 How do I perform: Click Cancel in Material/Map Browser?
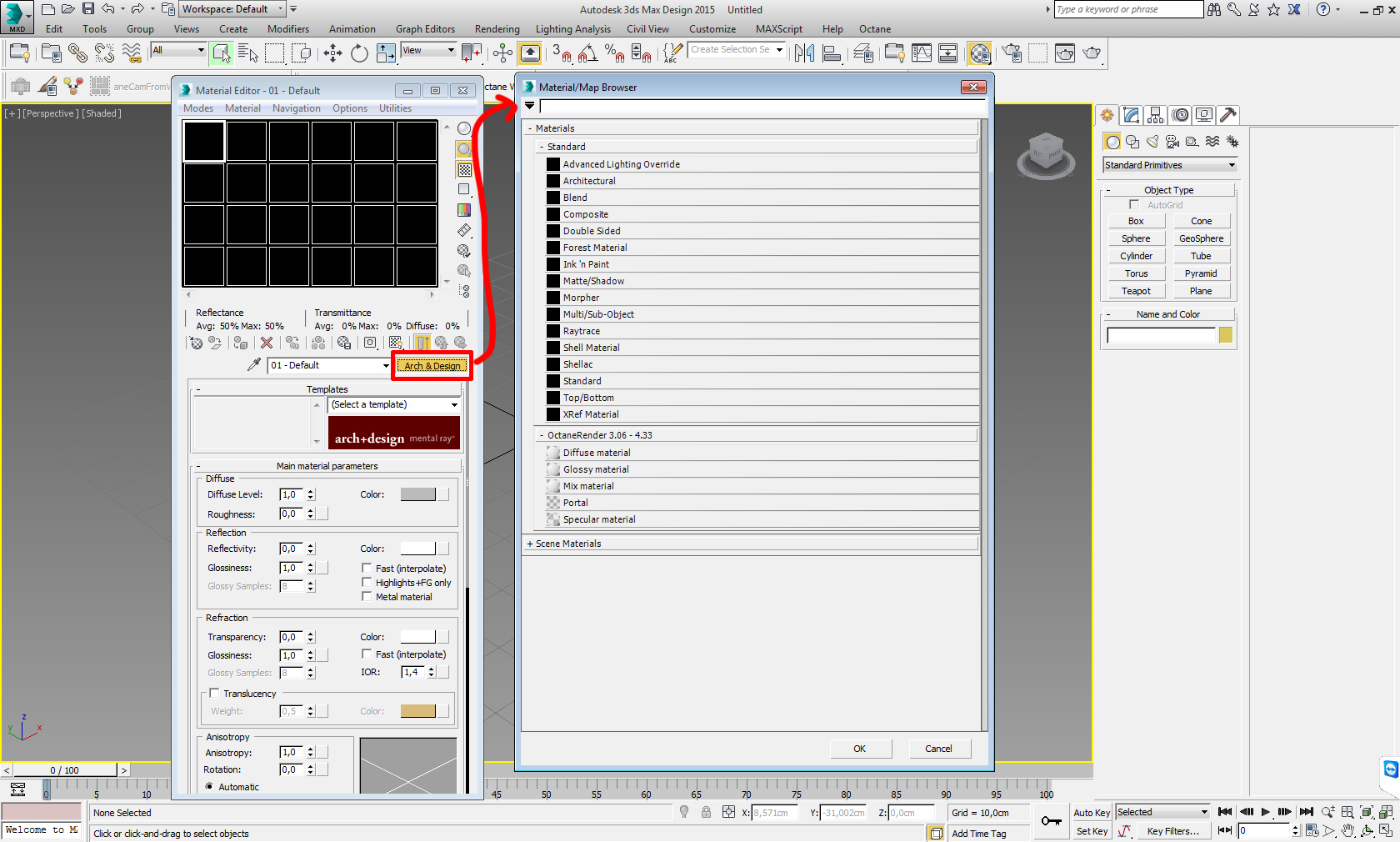[x=938, y=749]
